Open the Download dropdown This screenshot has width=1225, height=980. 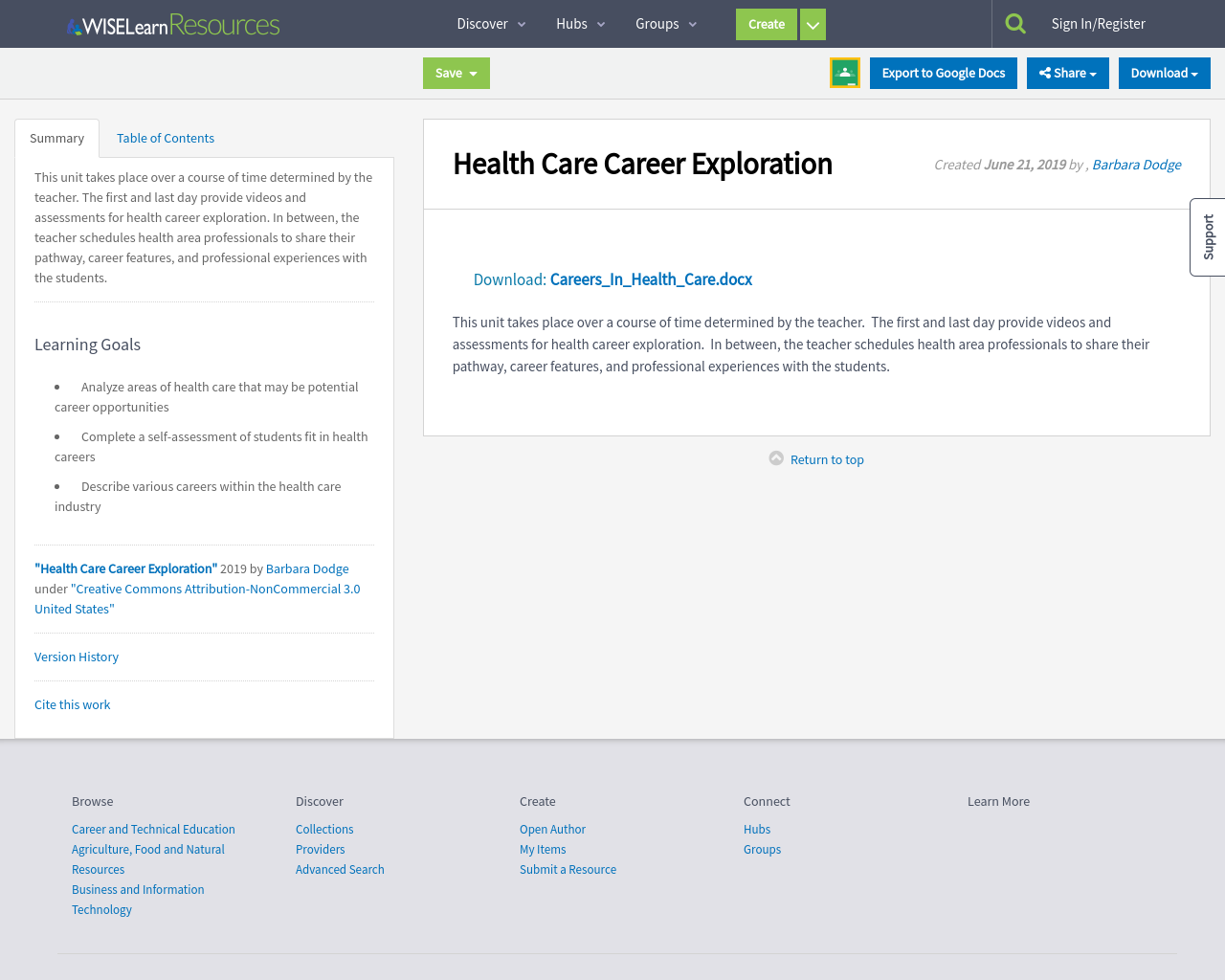point(1164,72)
